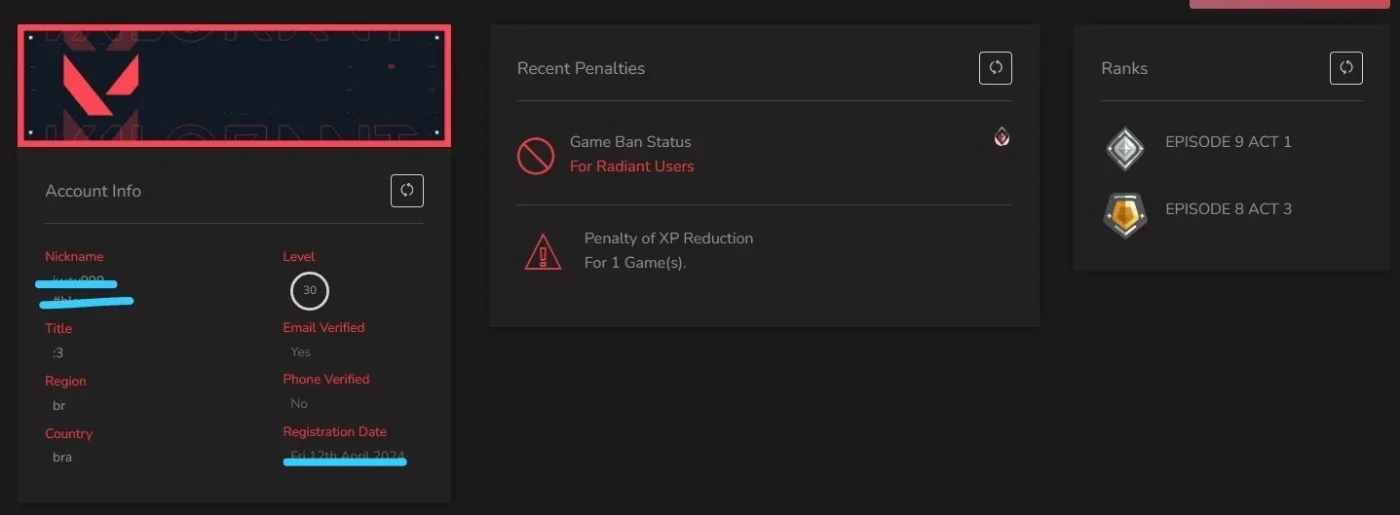Click the Penalty of XP Reduction text
This screenshot has height=515, width=1400.
click(669, 238)
